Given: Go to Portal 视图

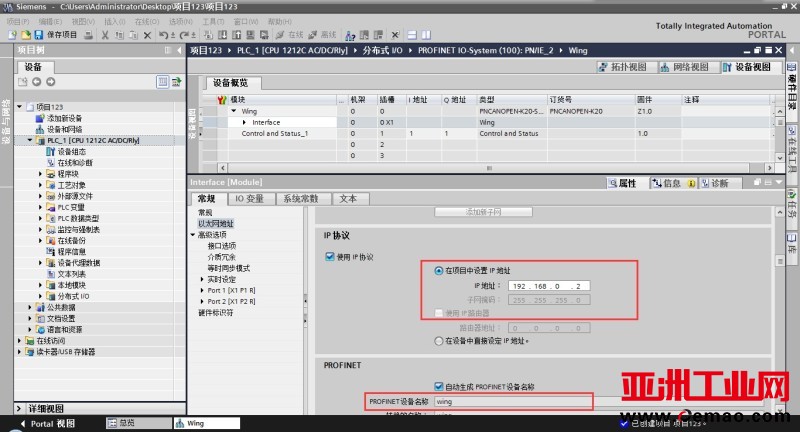Looking at the screenshot, I should coord(48,424).
